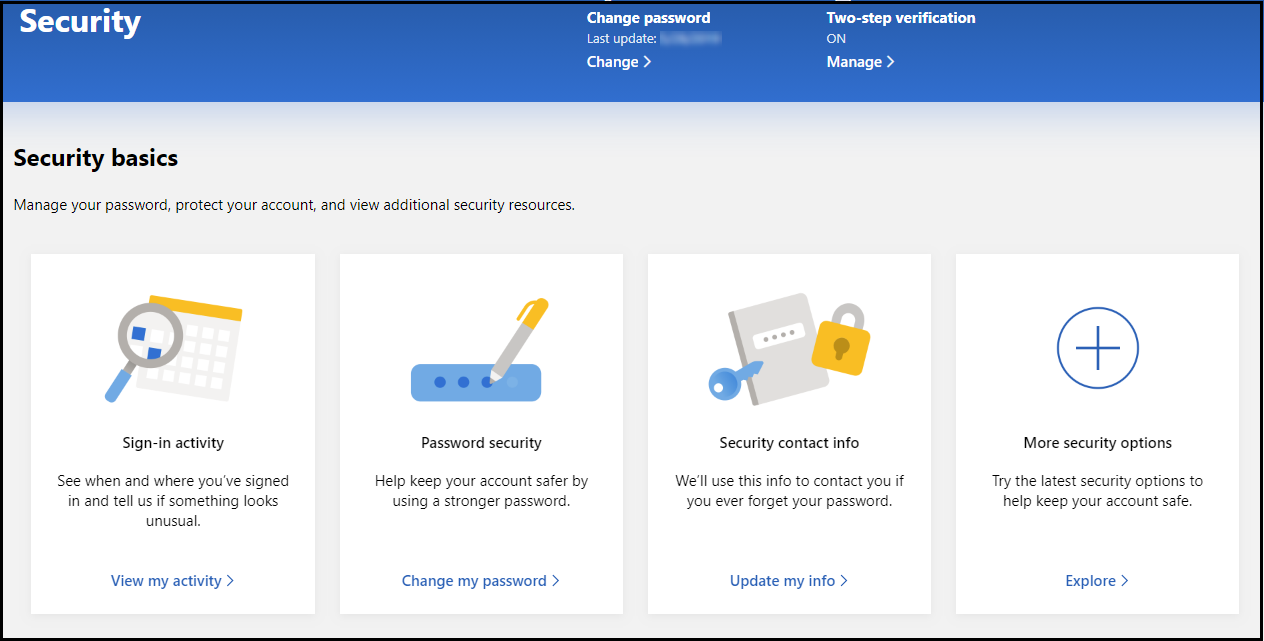The image size is (1264, 641).
Task: Select the Sign-in activity card title
Action: pos(173,443)
